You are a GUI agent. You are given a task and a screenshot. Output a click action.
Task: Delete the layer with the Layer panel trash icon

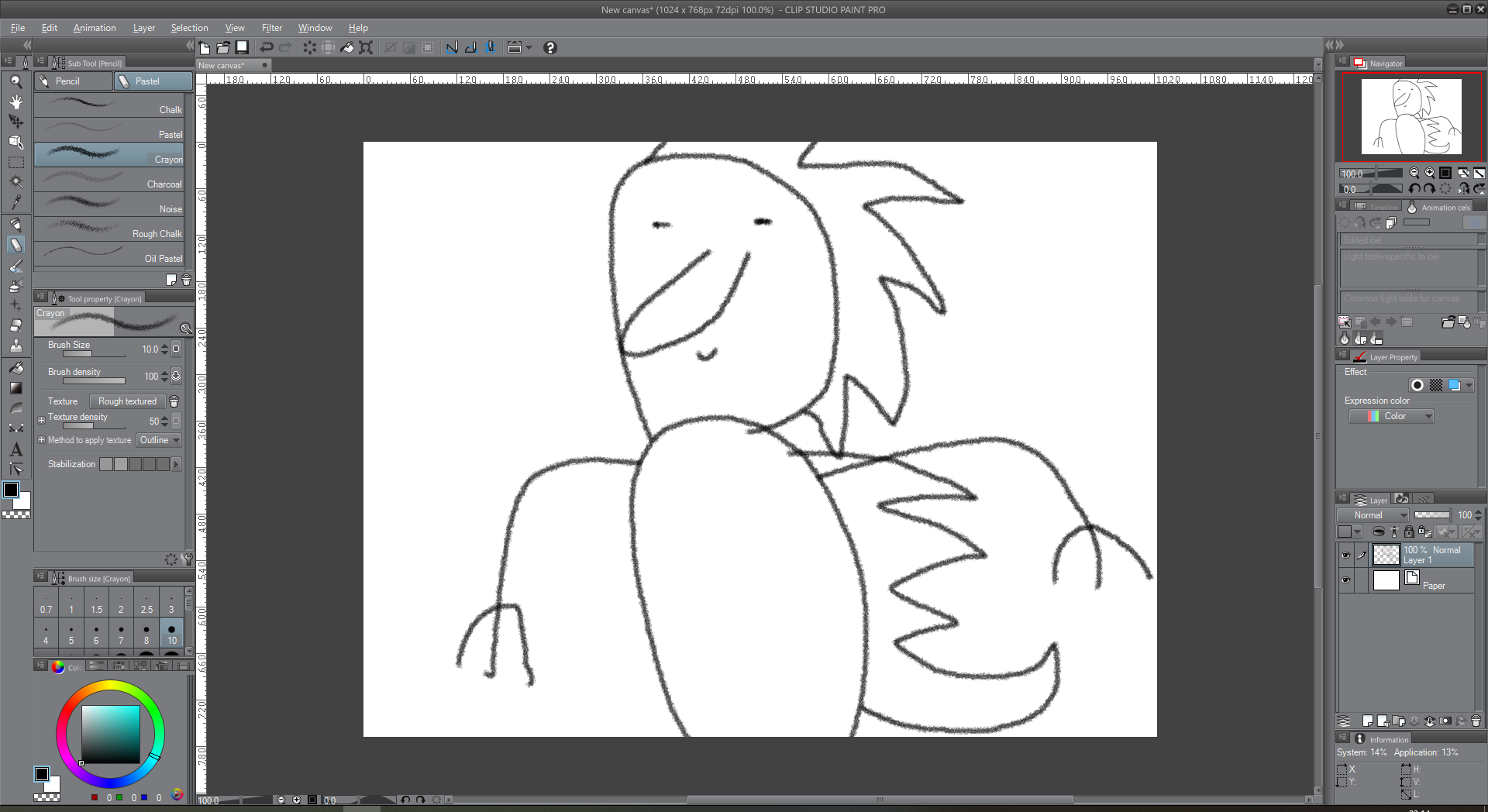point(1476,721)
